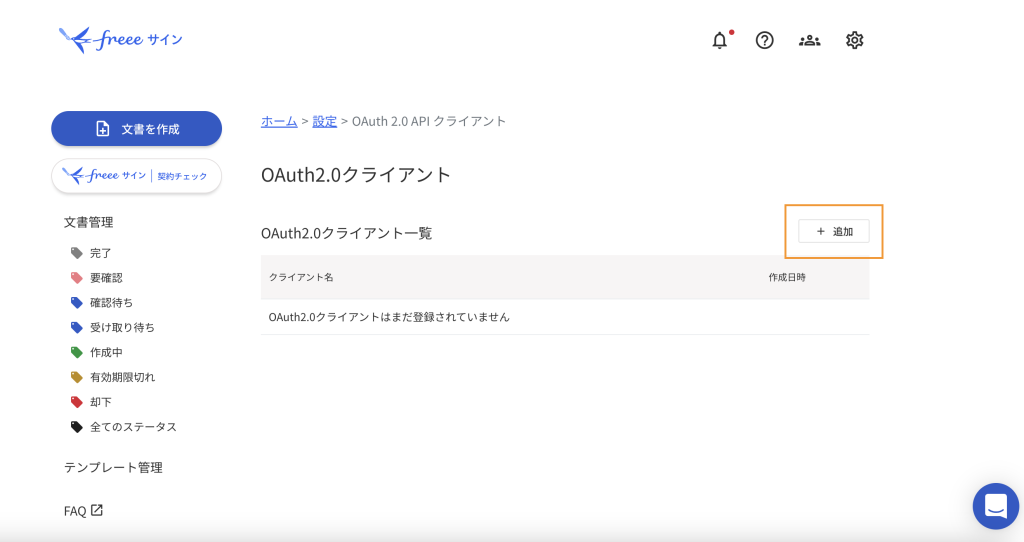The image size is (1024, 542).
Task: Open the chat support bubble icon
Action: tap(995, 506)
